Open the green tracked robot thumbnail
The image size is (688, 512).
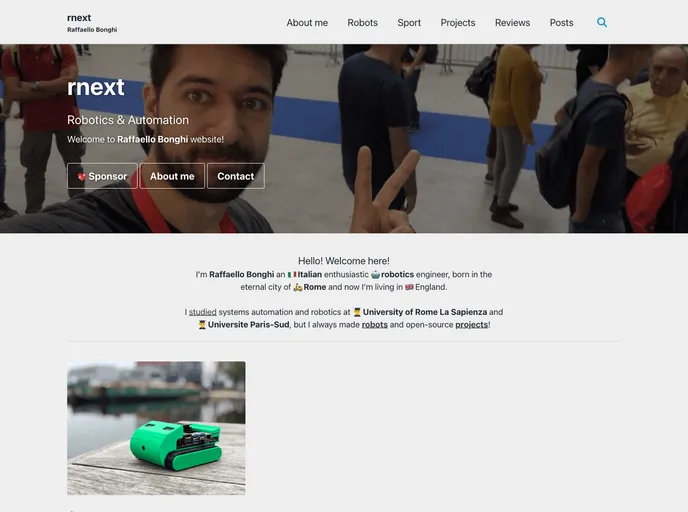[x=156, y=428]
